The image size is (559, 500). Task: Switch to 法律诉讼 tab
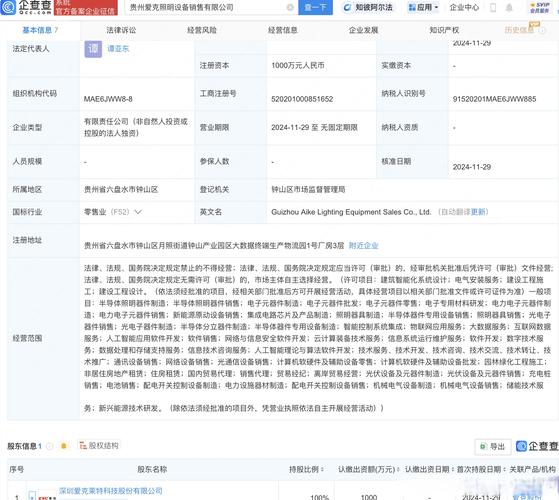121,30
